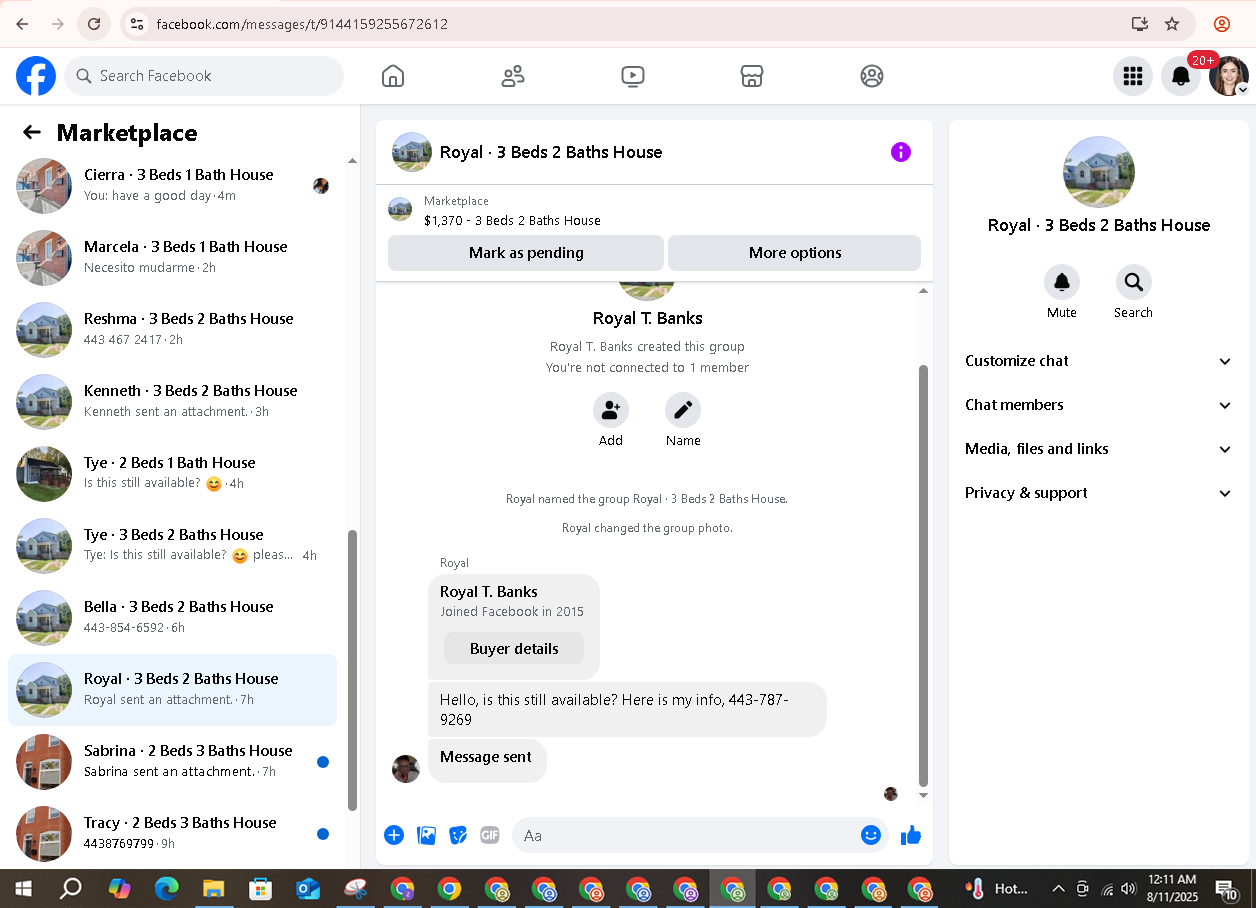Click the Add people icon

(x=611, y=410)
